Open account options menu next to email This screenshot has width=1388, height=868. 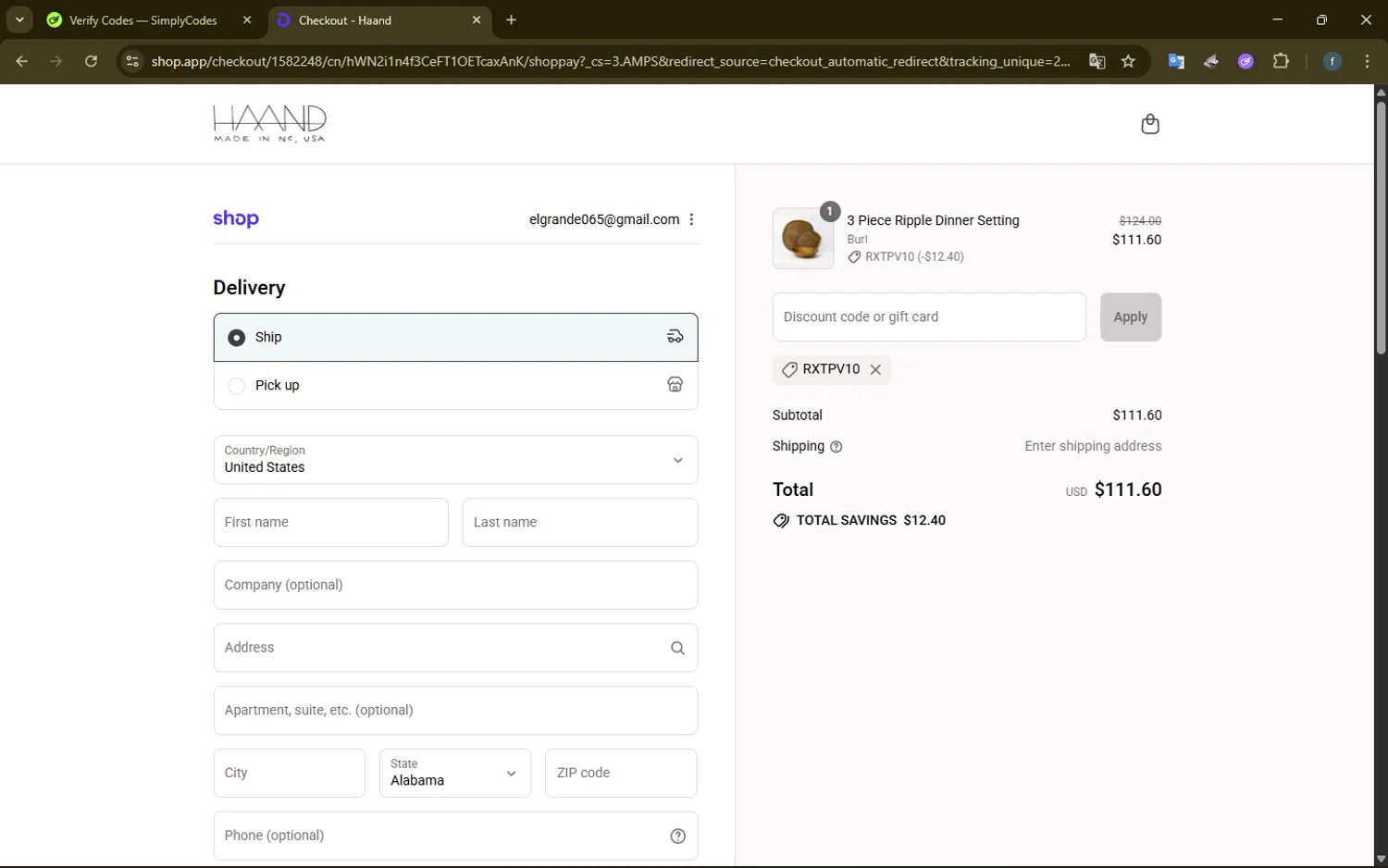pyautogui.click(x=691, y=219)
